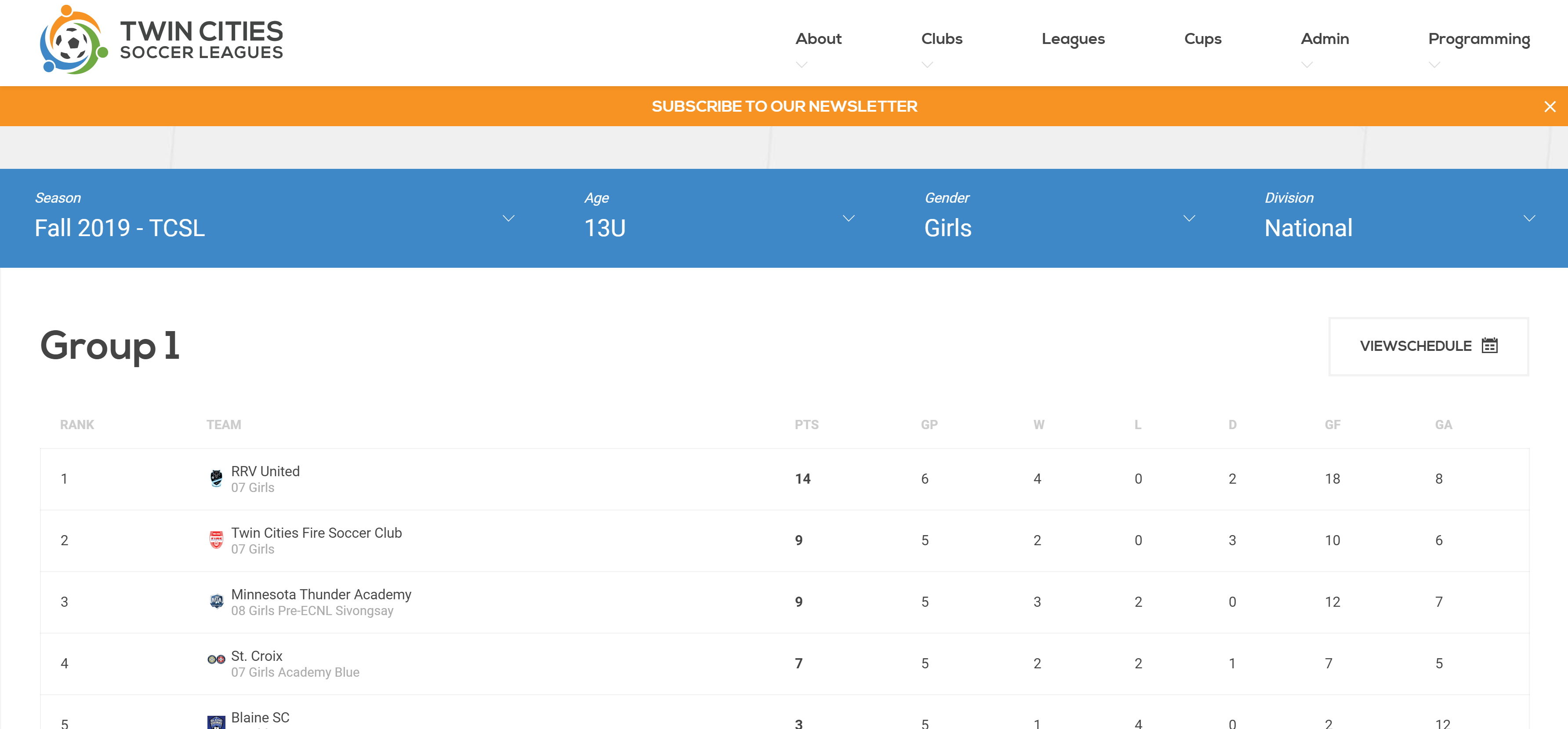Click the '07 Girls Academy Blue' subtitle
Screen dimensions: 1568x729
(x=294, y=672)
